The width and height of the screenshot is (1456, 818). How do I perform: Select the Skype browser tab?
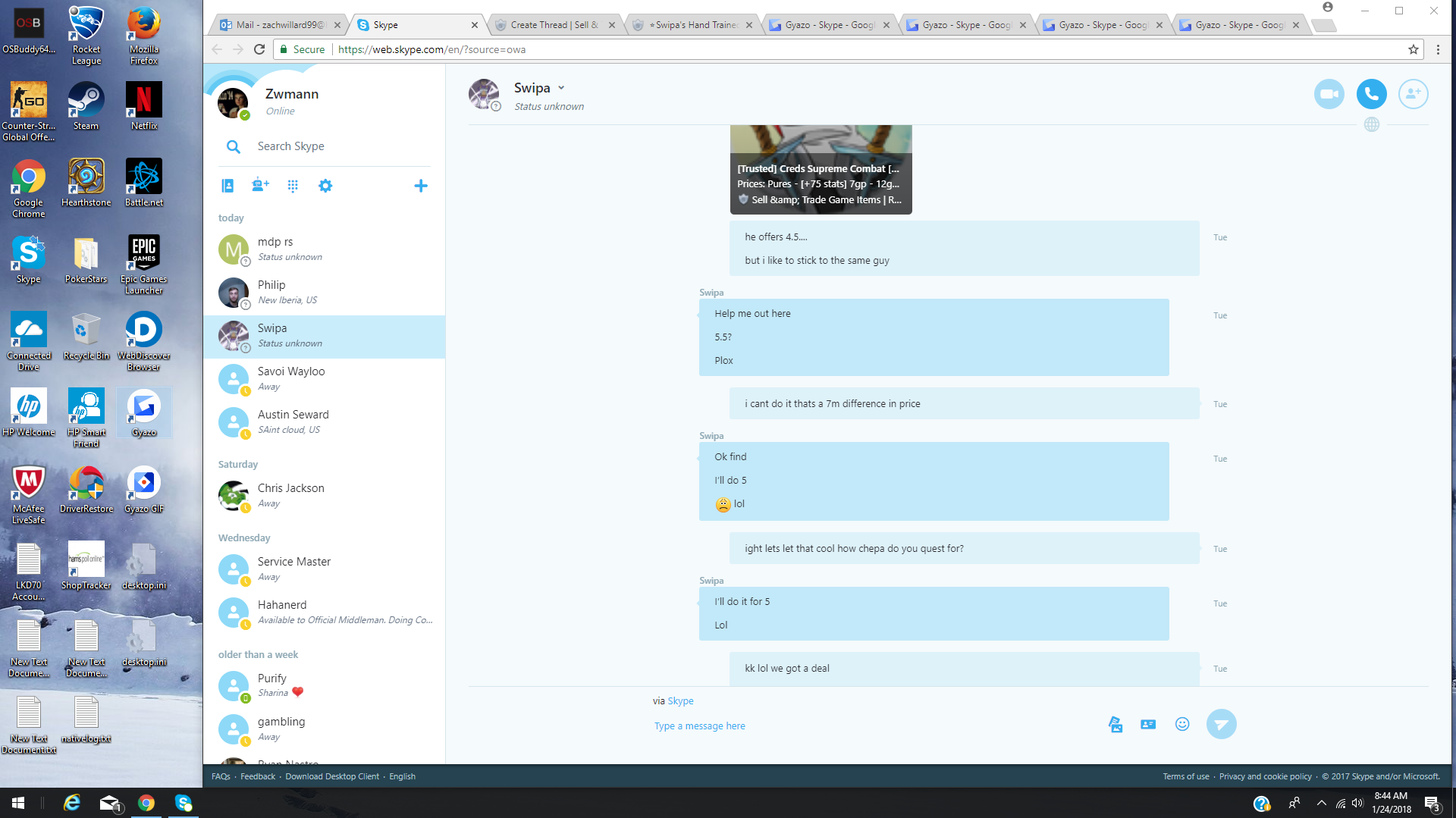click(x=417, y=25)
